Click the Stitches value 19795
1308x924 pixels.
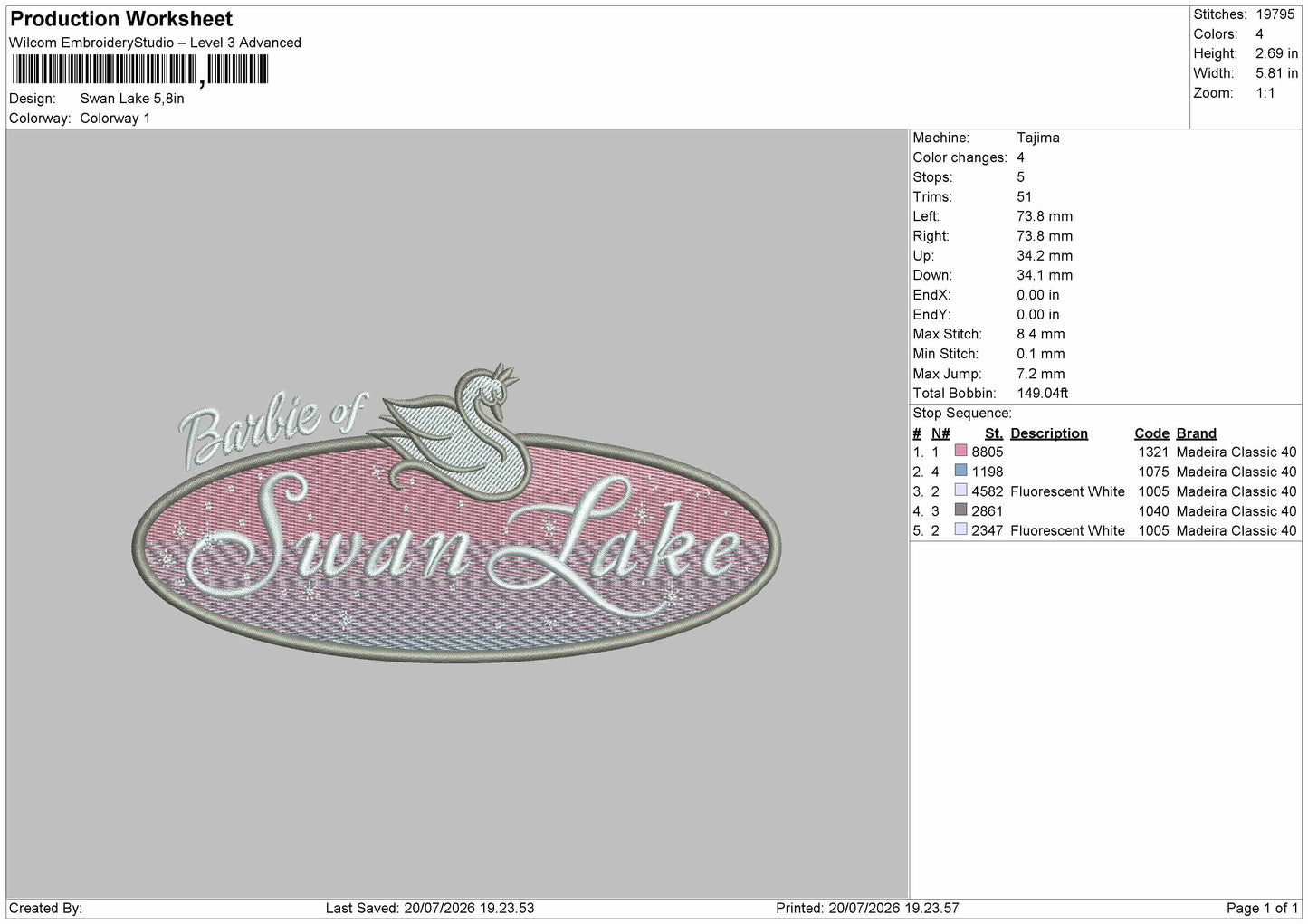click(x=1276, y=14)
